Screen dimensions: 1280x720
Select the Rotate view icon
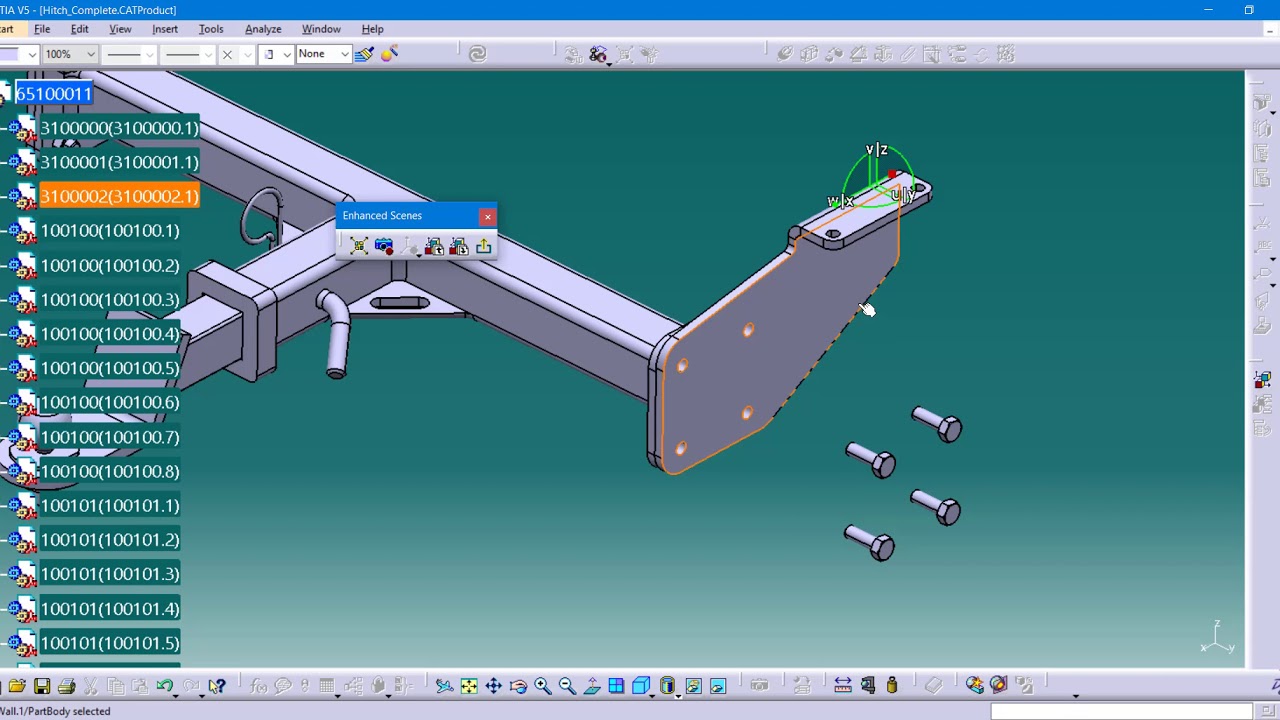(518, 686)
